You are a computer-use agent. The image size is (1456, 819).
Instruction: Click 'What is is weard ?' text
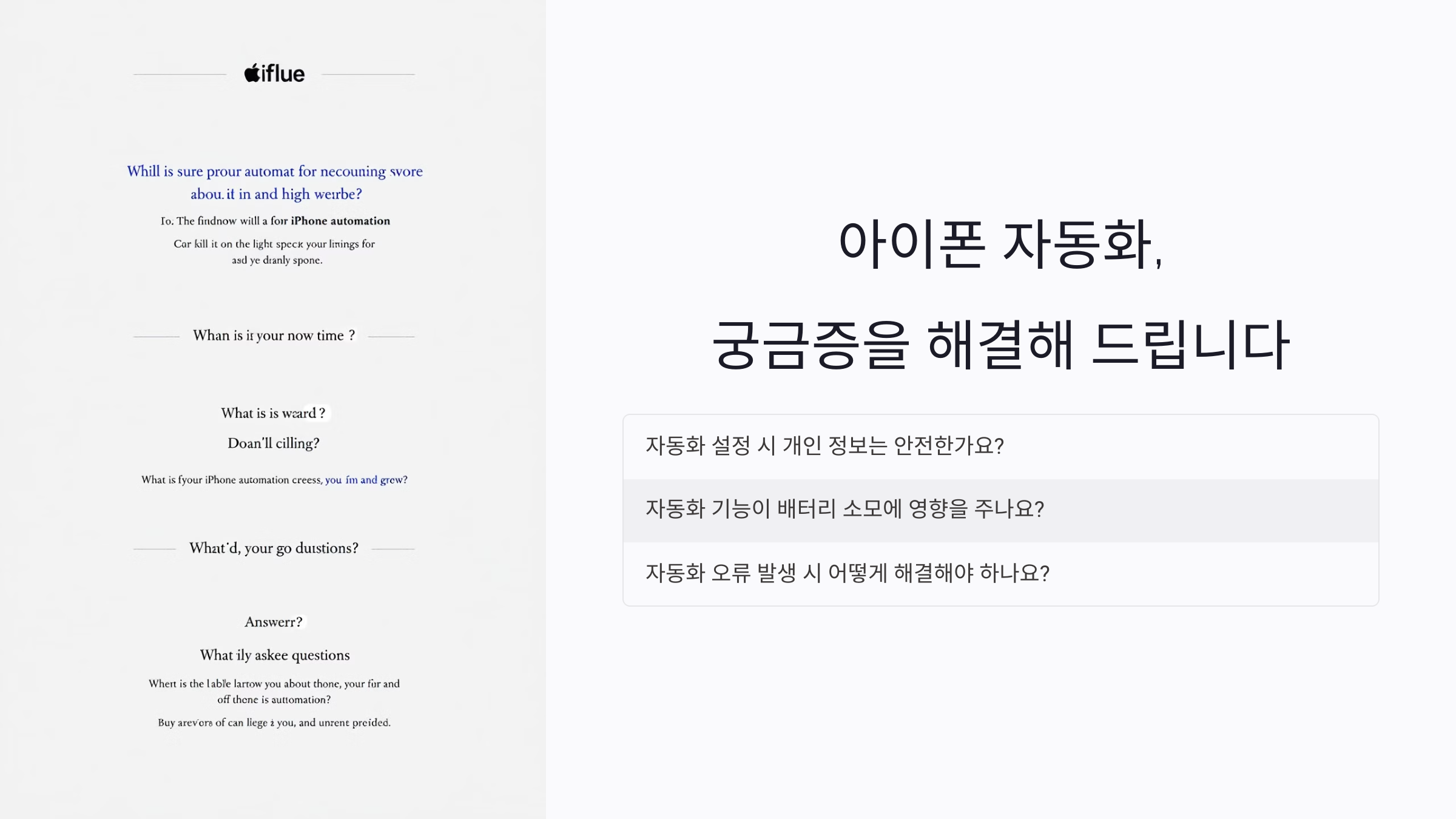273,413
